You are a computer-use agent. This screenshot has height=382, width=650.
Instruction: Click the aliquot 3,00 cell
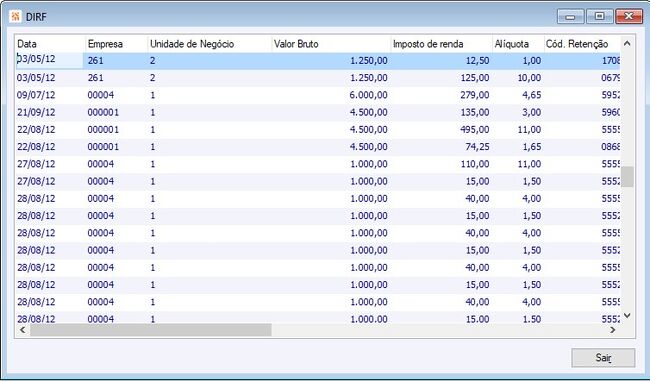[x=531, y=112]
